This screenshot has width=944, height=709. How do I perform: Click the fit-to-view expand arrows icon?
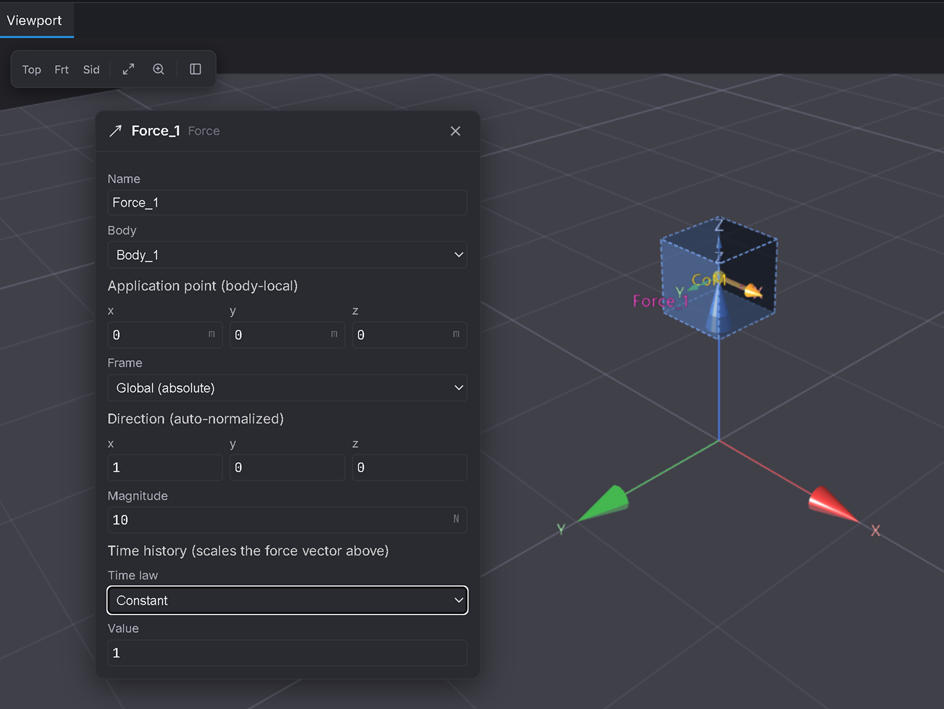128,69
